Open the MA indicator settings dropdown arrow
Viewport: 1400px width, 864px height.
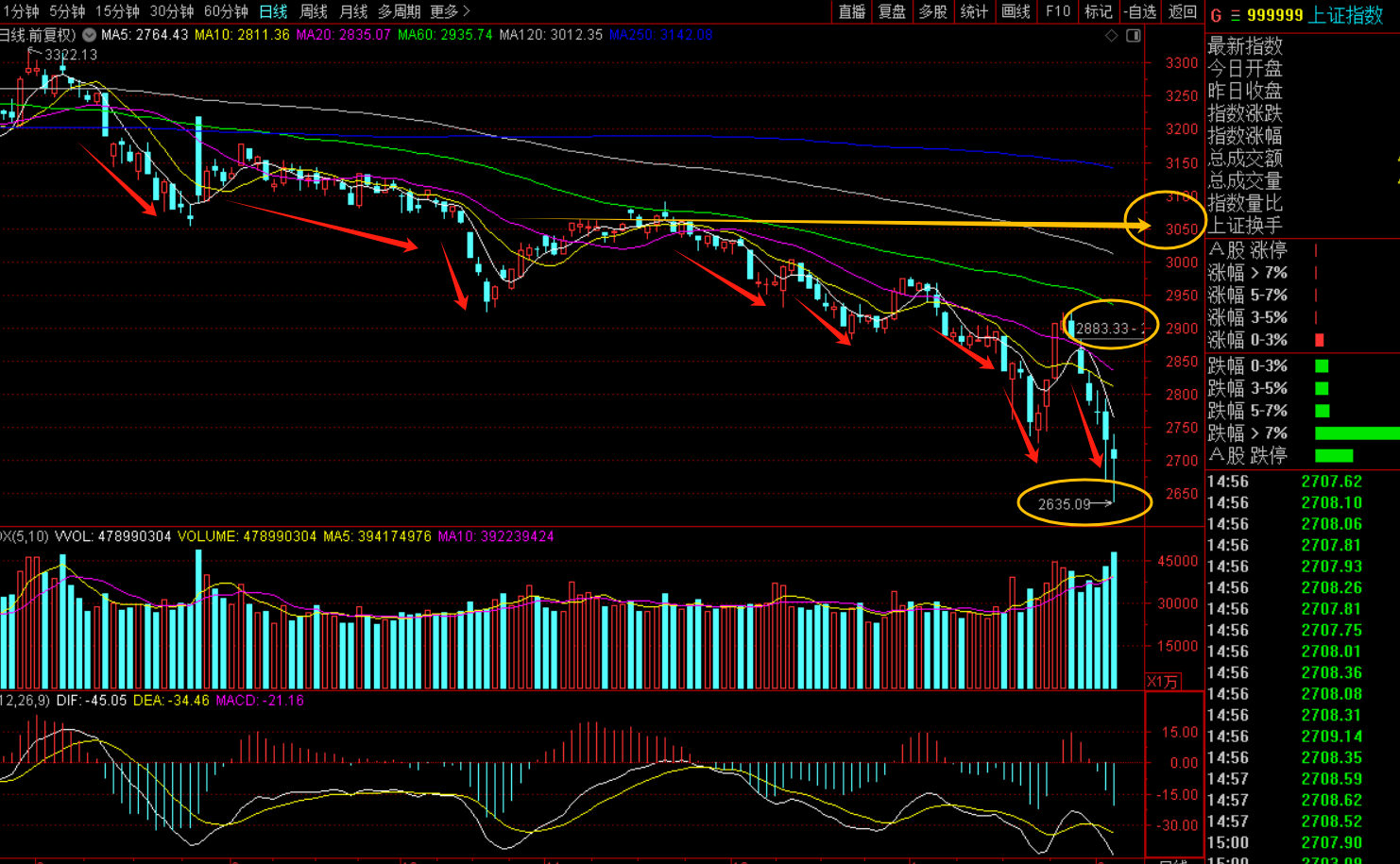[x=89, y=35]
